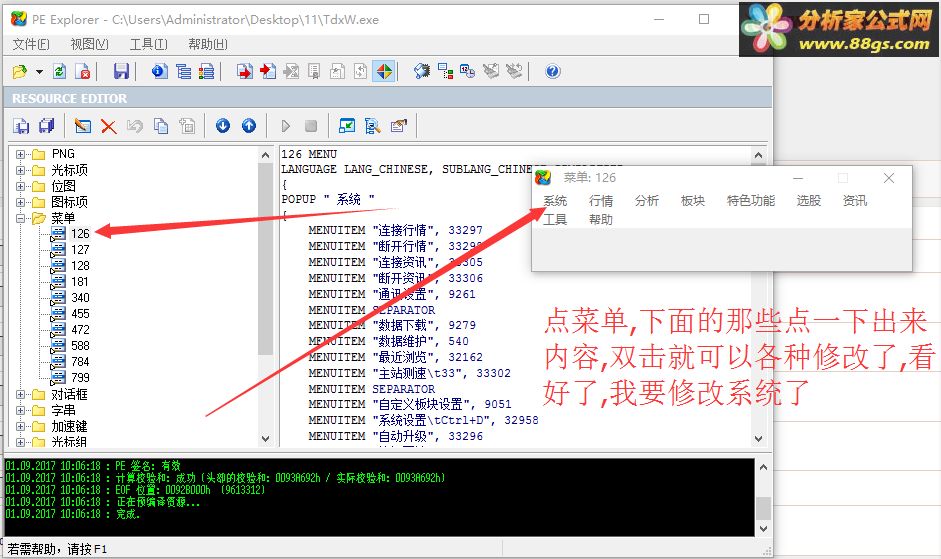Open the dropdown arrow beside open-file icon
This screenshot has width=941, height=559.
[39, 71]
